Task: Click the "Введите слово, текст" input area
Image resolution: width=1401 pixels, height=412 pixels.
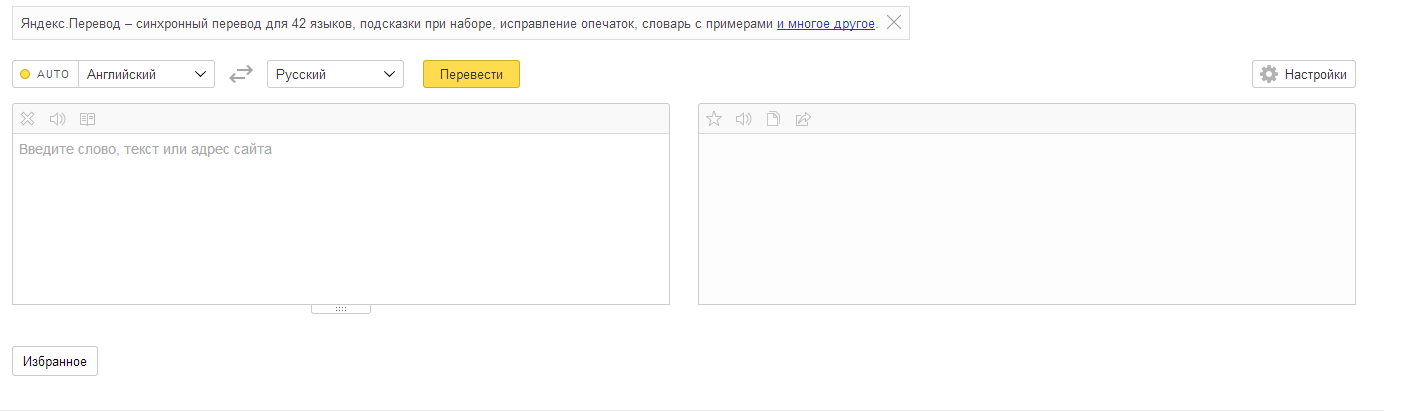Action: [x=341, y=218]
